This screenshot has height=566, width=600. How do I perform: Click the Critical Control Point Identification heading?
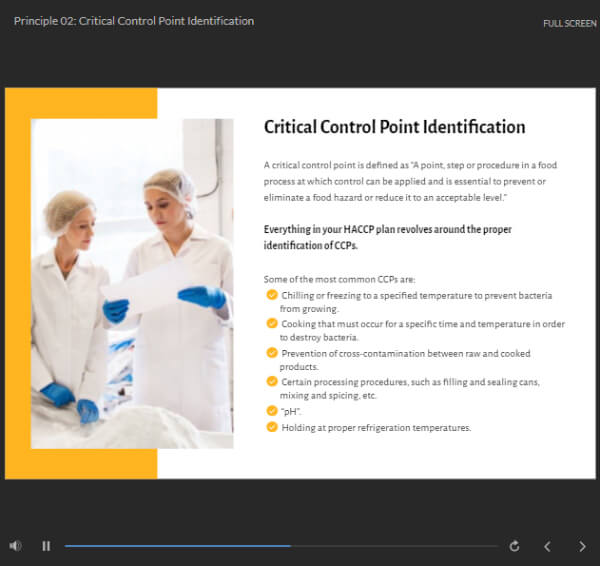(x=394, y=127)
